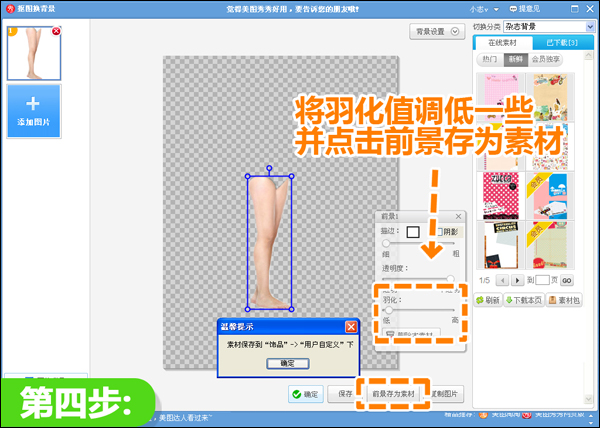The height and width of the screenshot is (428, 600).
Task: Select the 热门 filter option
Action: point(490,60)
